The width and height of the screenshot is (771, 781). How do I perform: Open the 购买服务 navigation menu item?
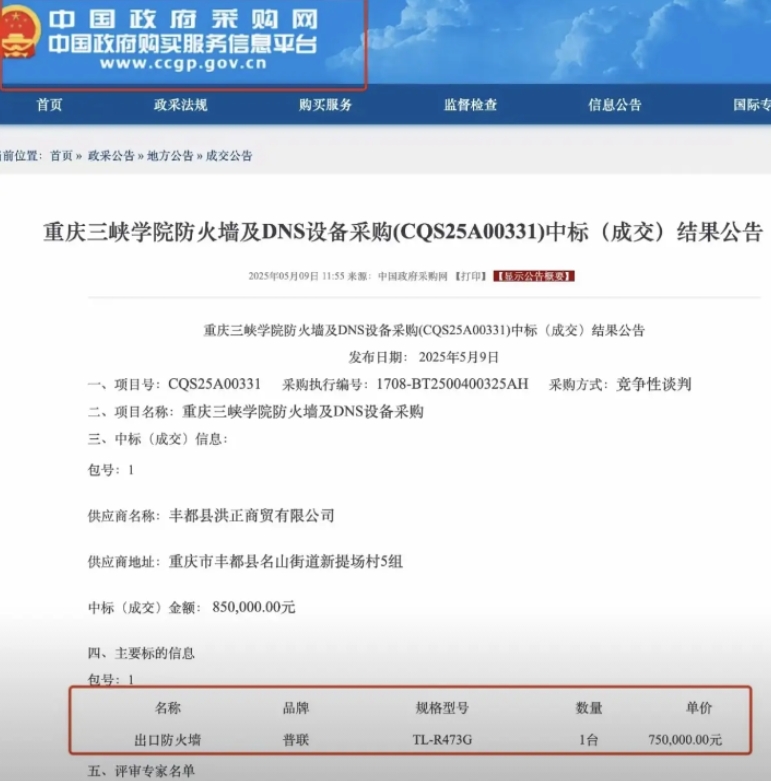[325, 105]
